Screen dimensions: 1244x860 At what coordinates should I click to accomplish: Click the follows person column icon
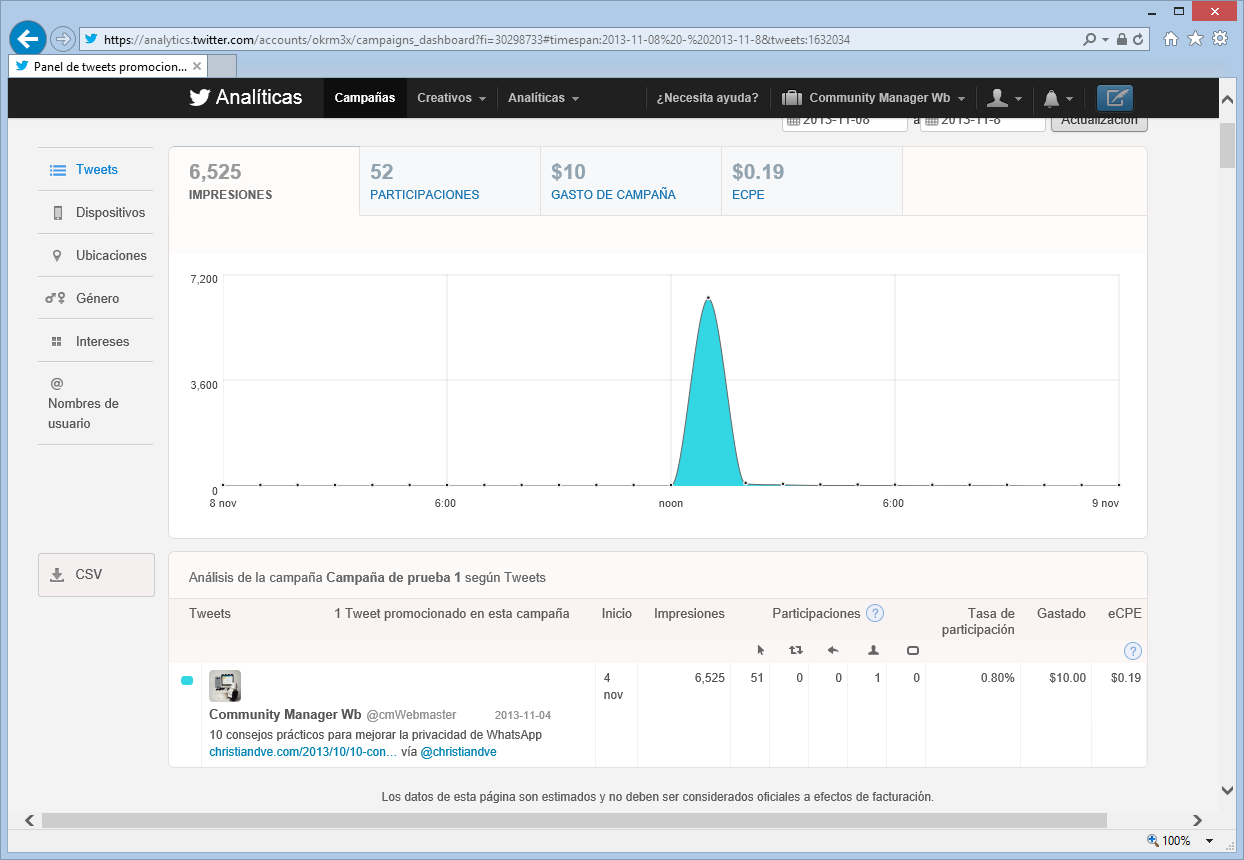[873, 650]
